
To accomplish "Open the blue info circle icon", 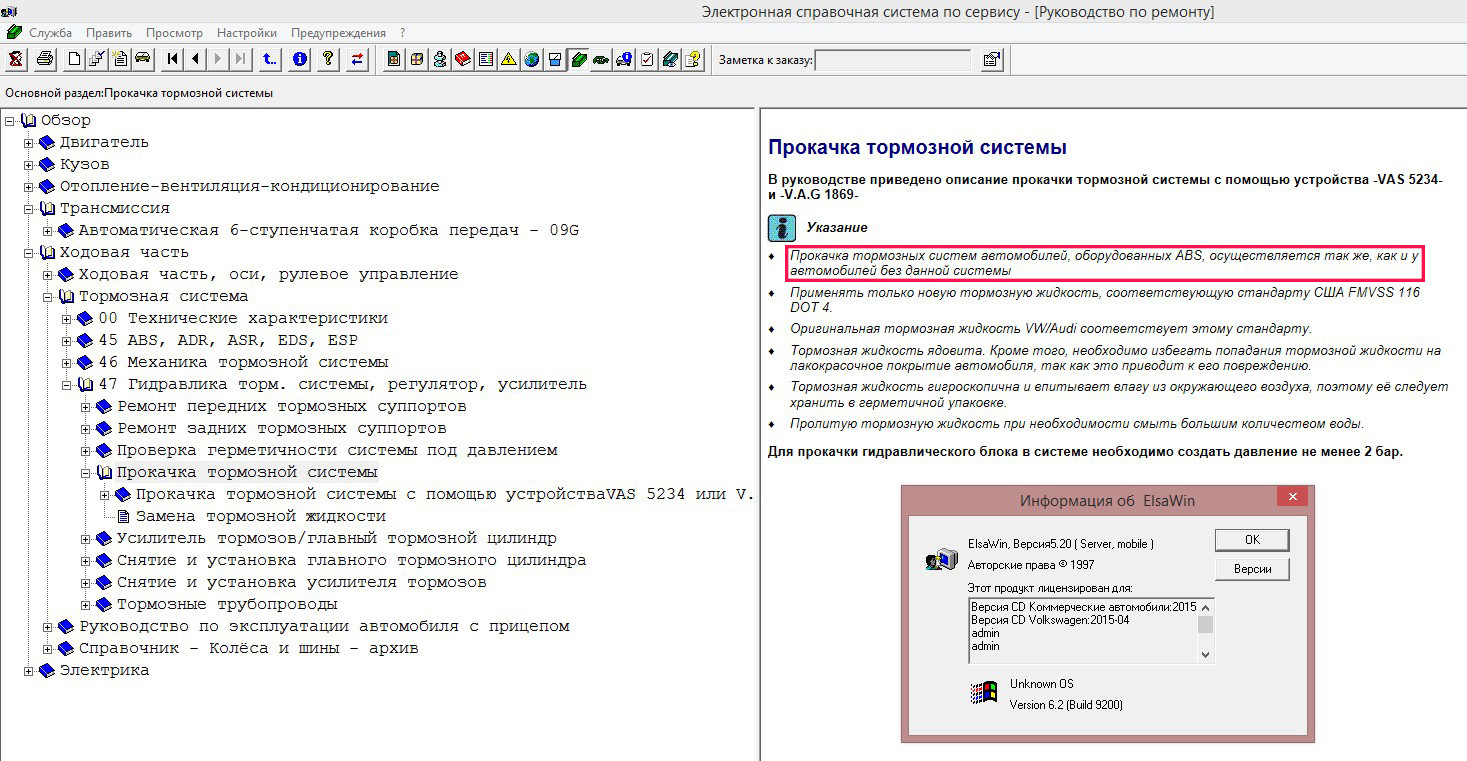I will tap(299, 59).
